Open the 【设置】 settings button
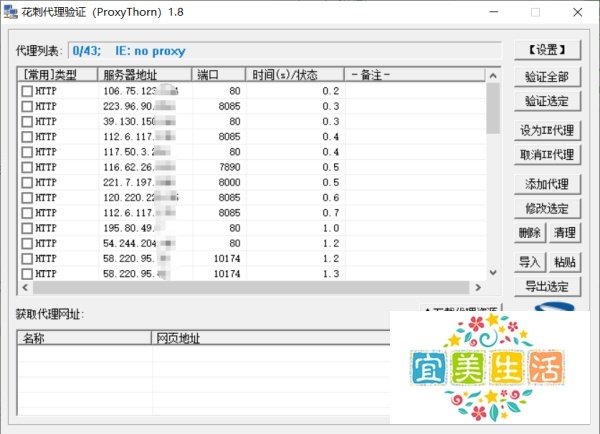 [x=547, y=50]
